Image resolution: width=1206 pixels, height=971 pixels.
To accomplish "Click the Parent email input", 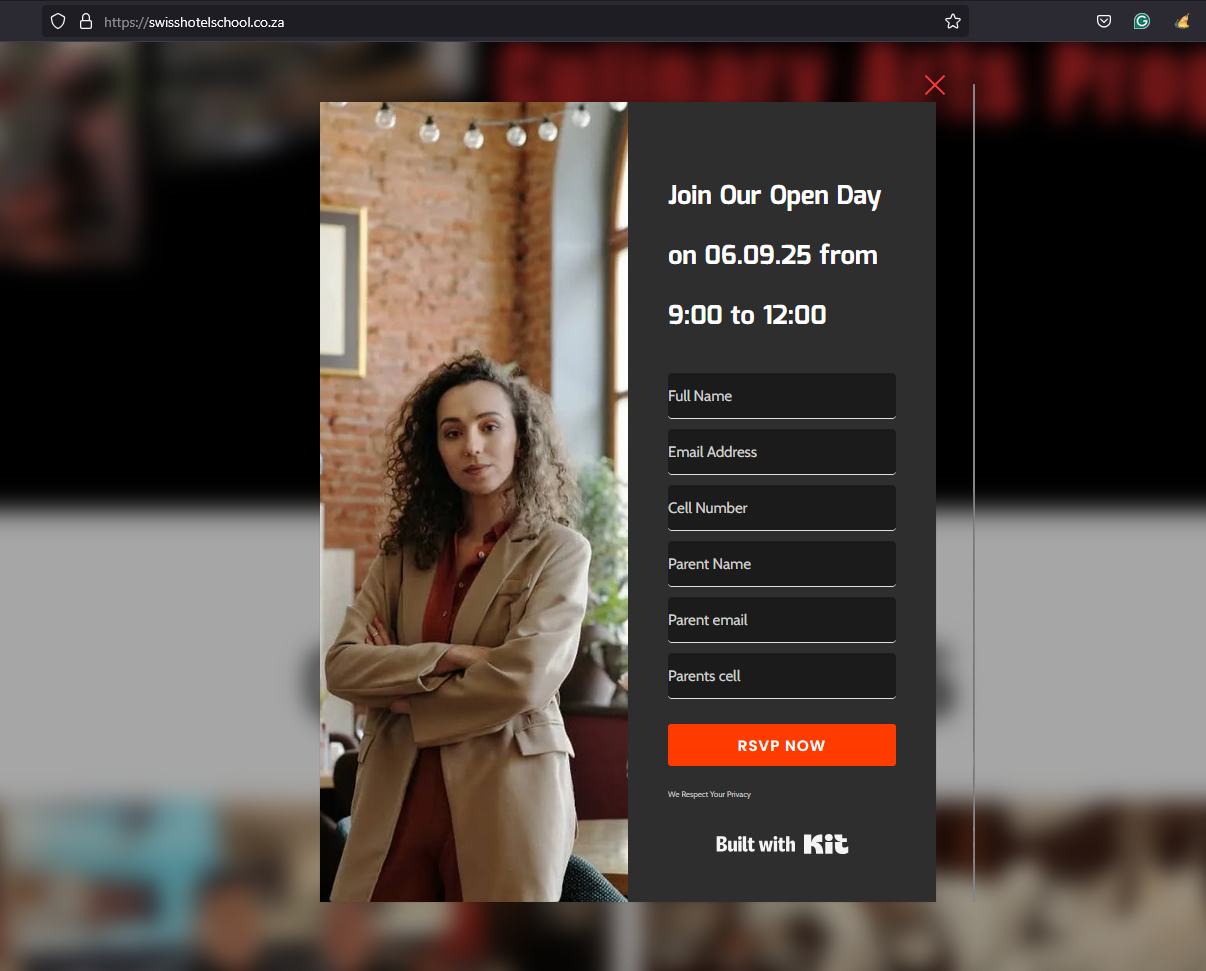I will pyautogui.click(x=782, y=620).
